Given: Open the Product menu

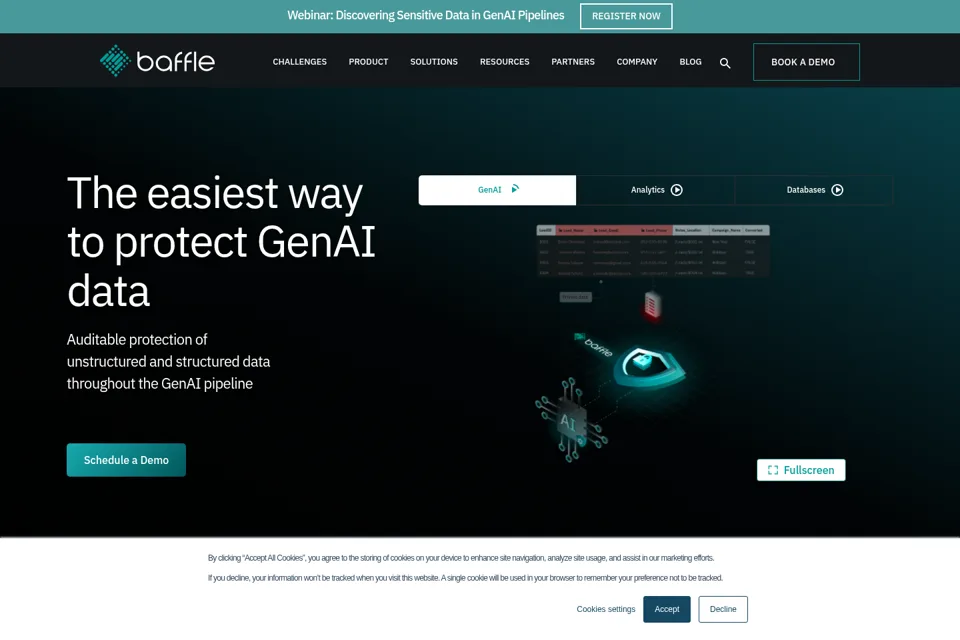Looking at the screenshot, I should pyautogui.click(x=369, y=62).
